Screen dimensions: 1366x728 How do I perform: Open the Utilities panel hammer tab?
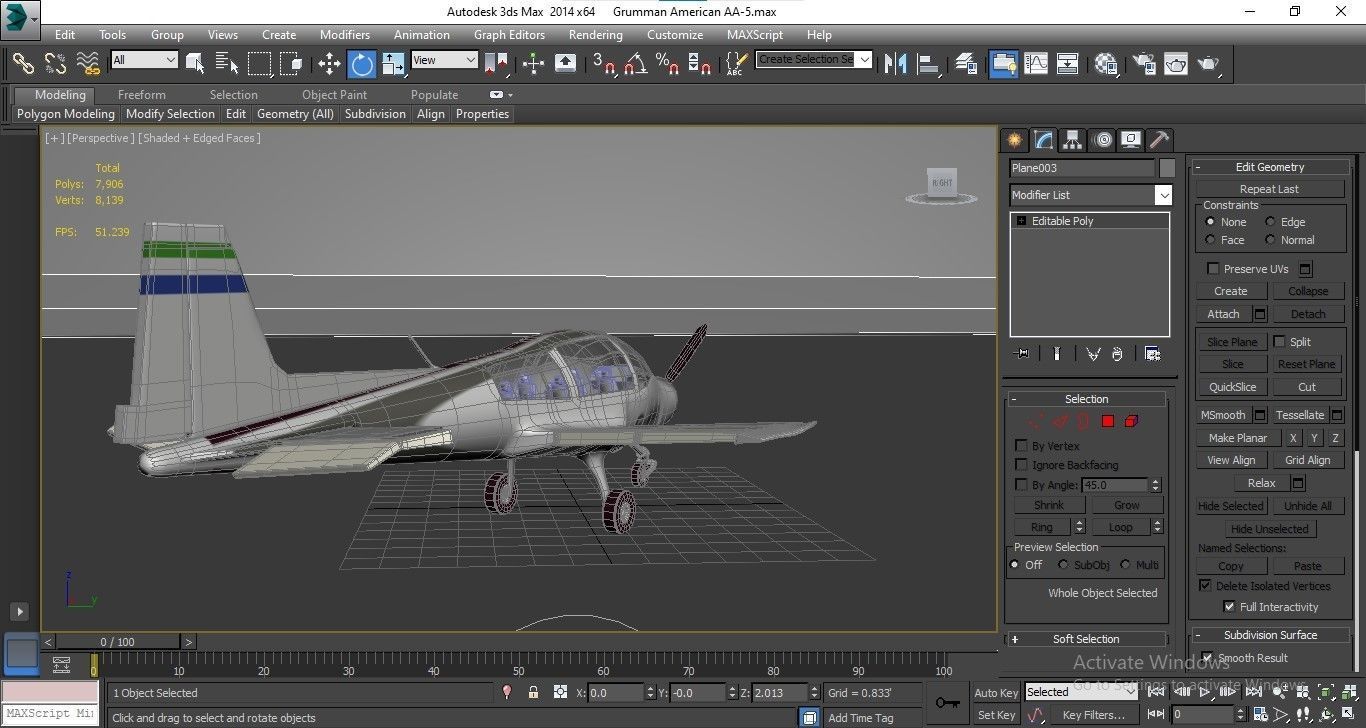tap(1159, 139)
